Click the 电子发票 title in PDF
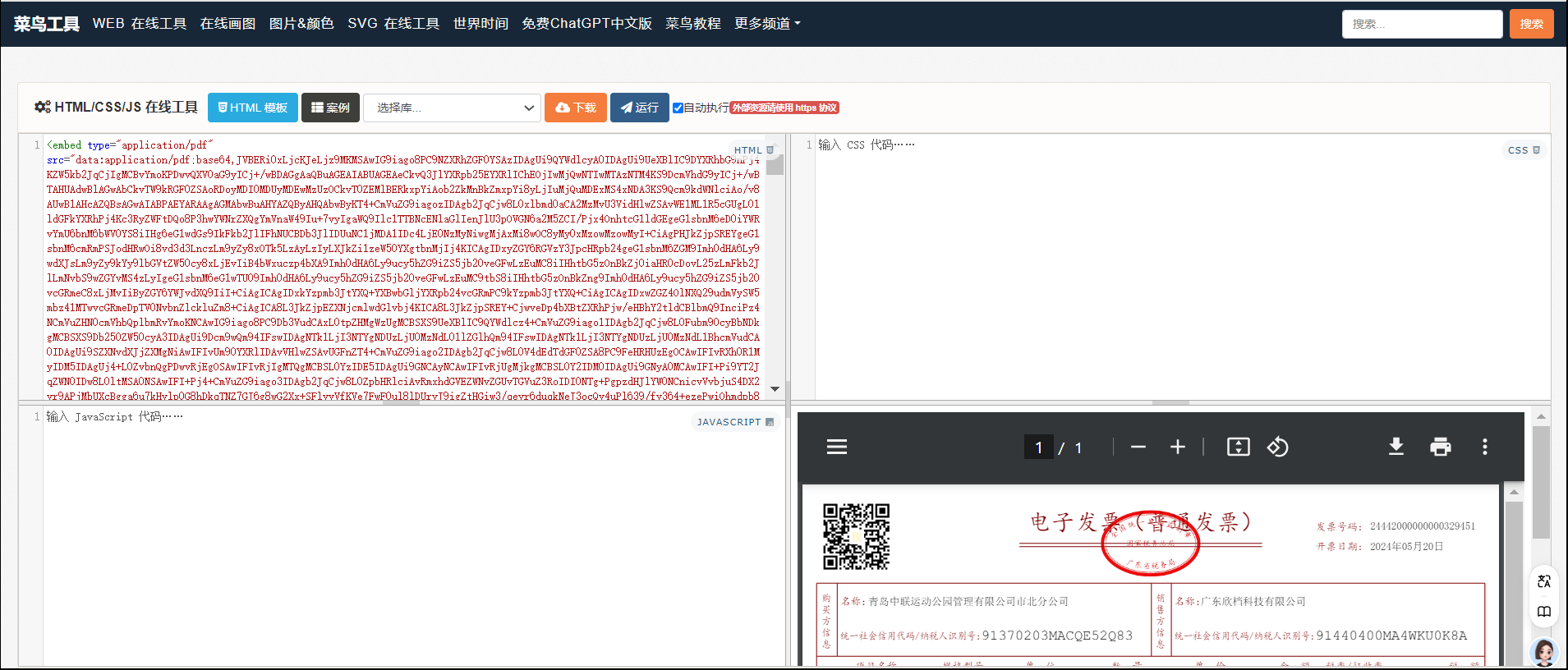 click(1140, 522)
